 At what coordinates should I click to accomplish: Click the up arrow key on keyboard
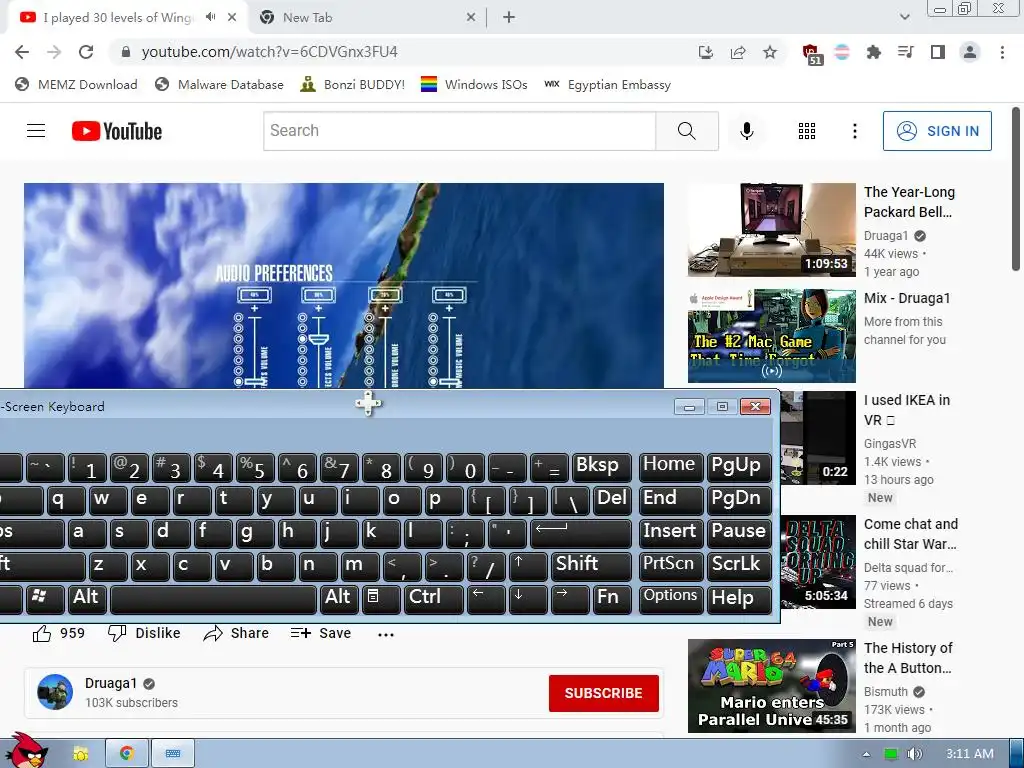(x=528, y=566)
